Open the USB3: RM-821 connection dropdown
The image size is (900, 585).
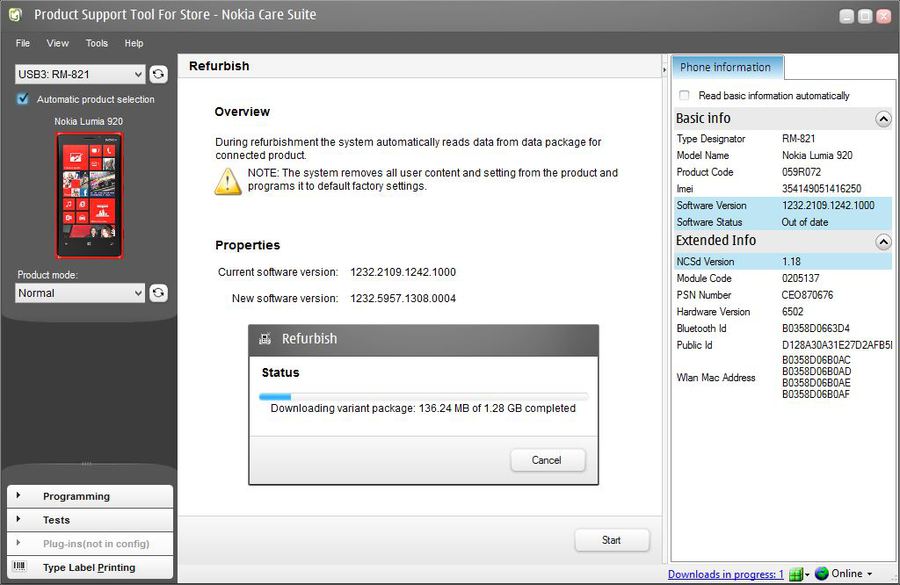(x=80, y=74)
